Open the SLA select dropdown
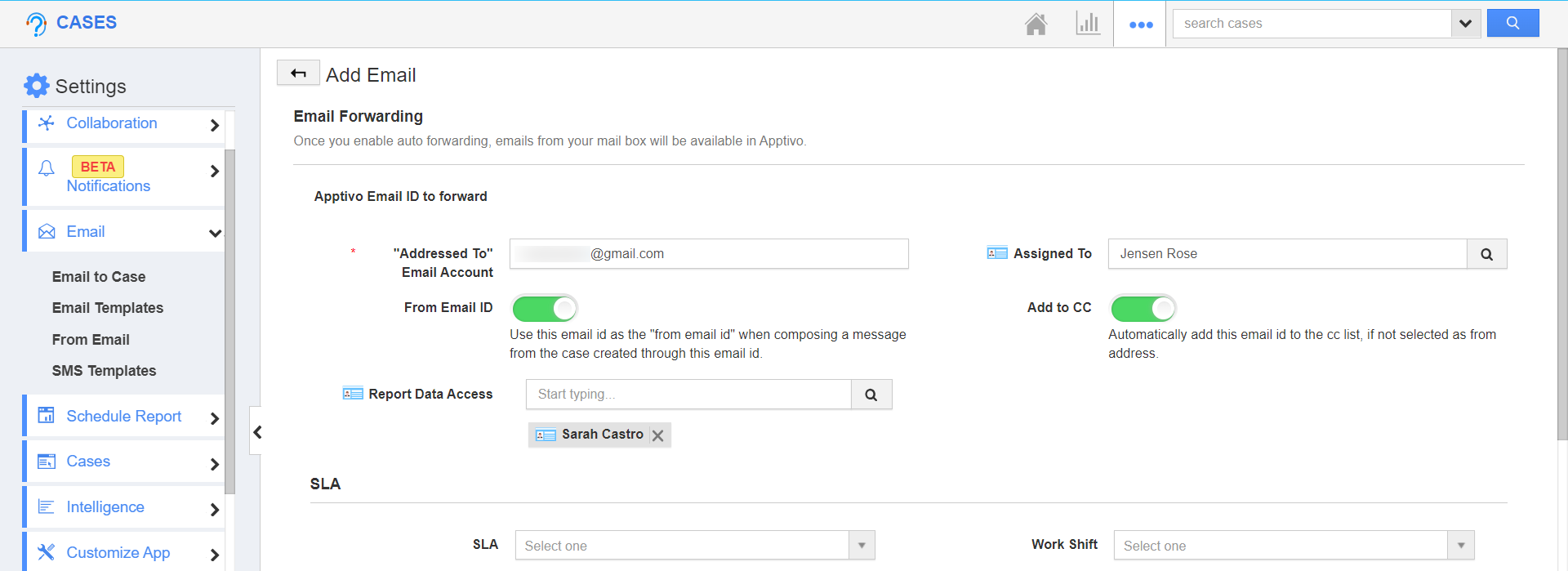This screenshot has width=1568, height=571. tap(694, 546)
